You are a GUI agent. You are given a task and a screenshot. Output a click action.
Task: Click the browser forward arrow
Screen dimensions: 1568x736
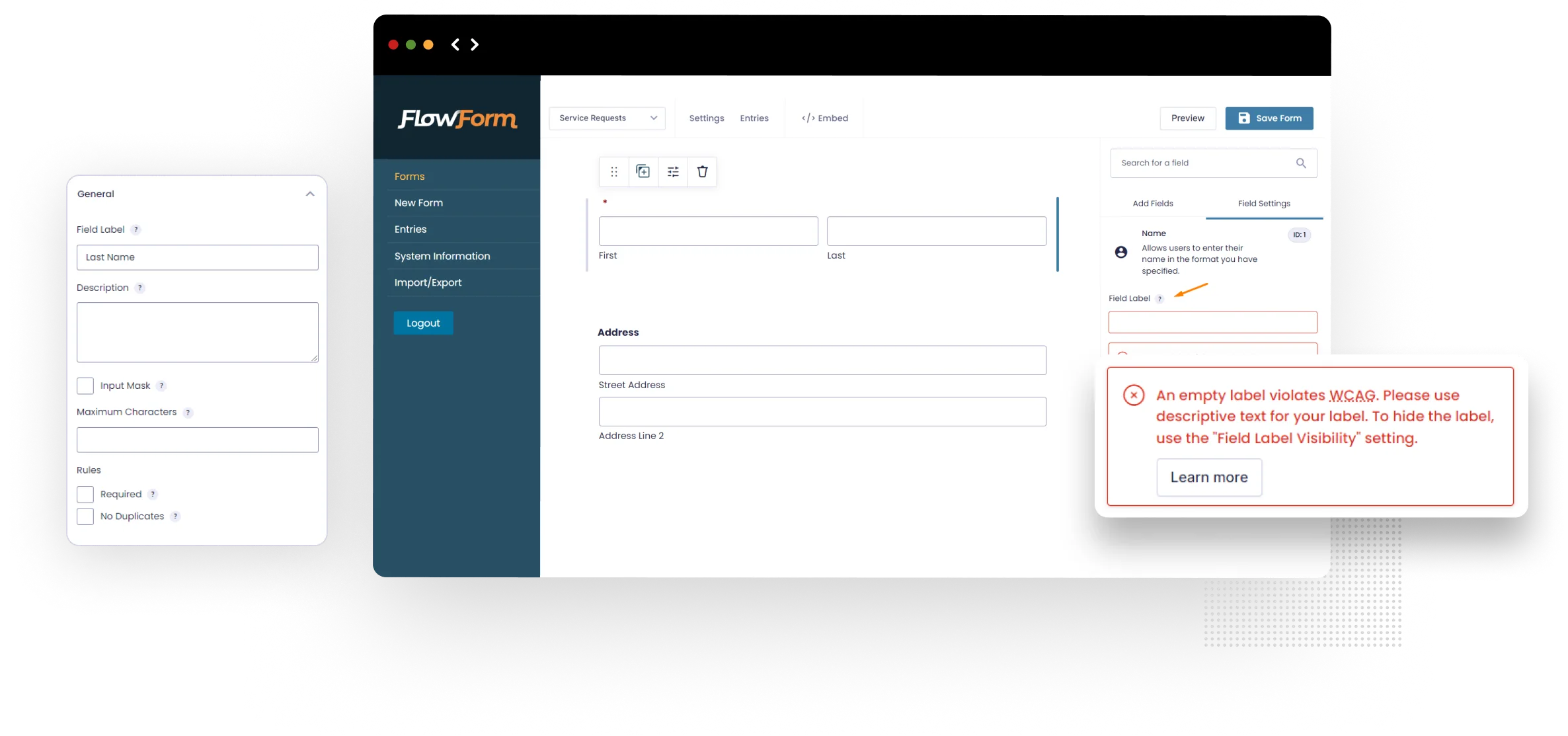475,44
